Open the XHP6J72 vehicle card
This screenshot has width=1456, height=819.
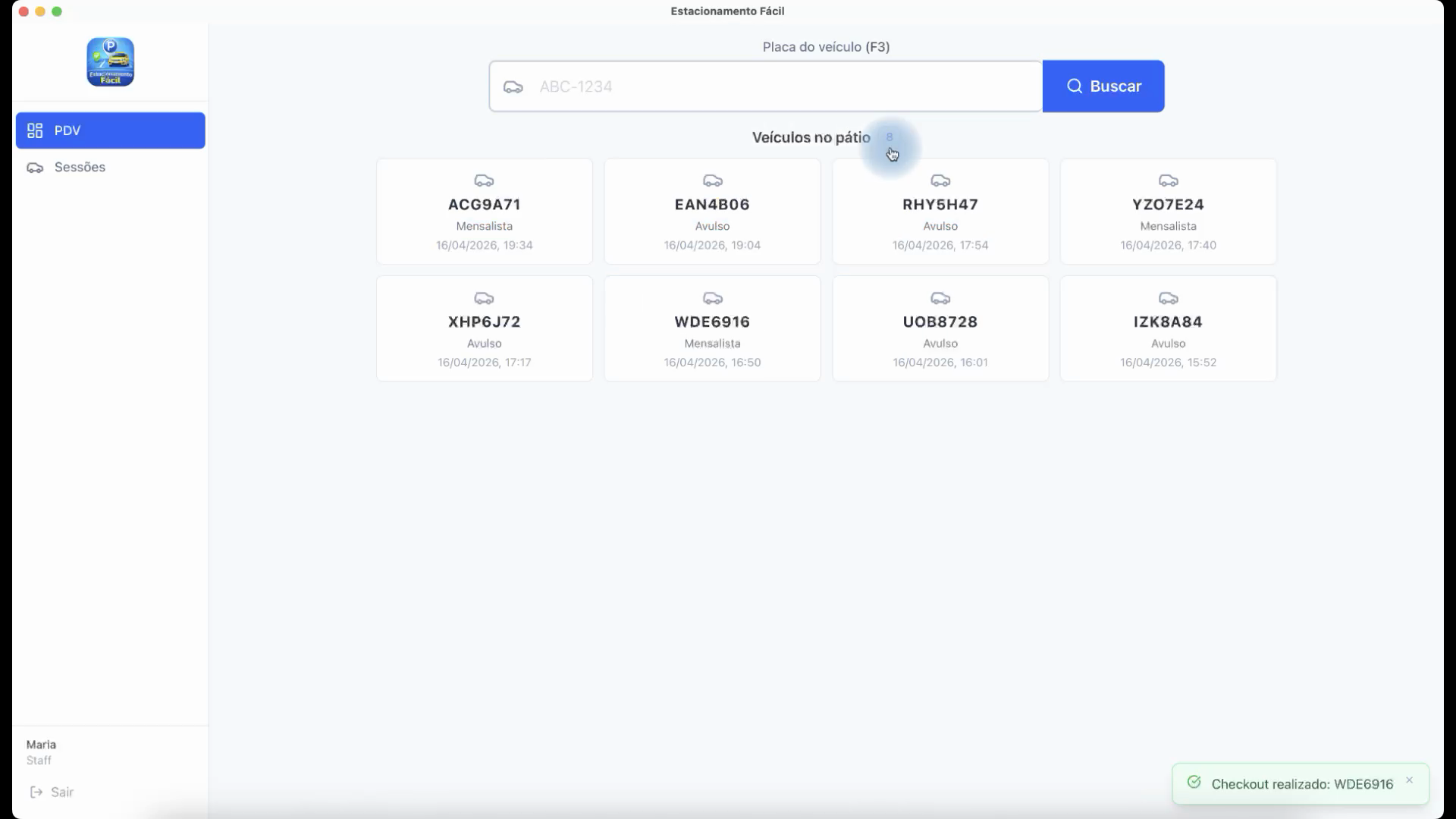485,328
